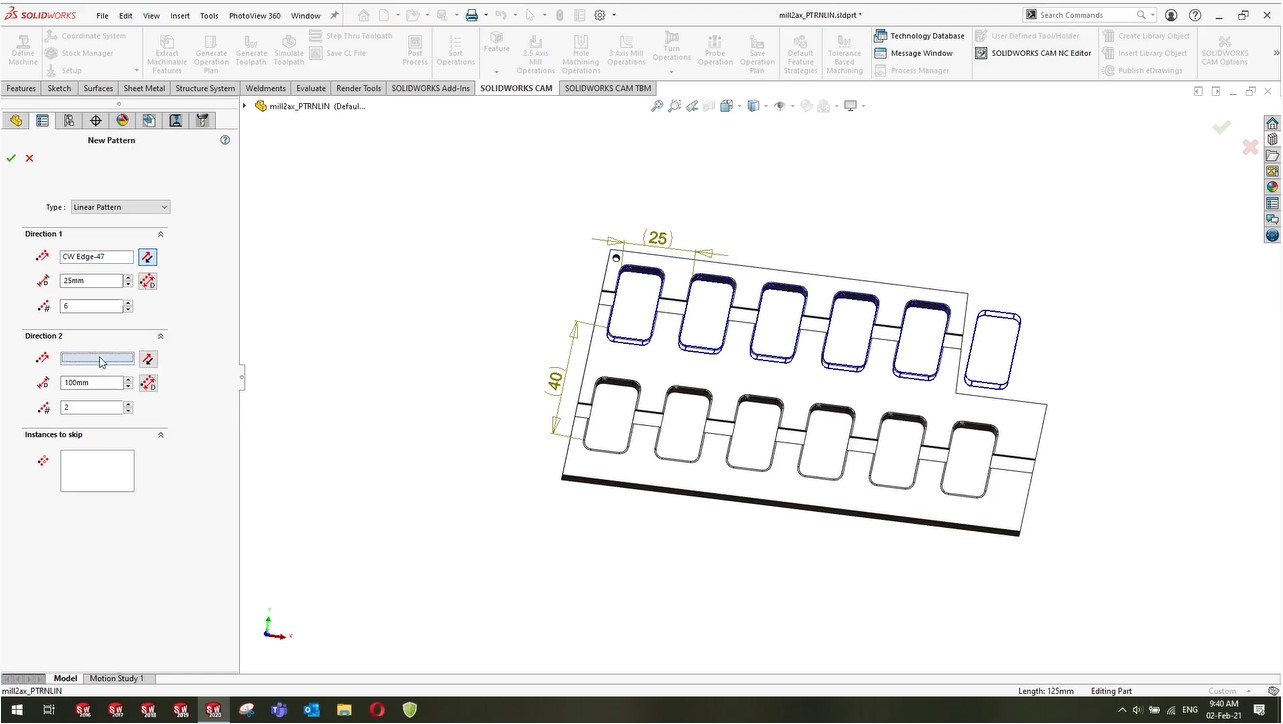1283x724 pixels.
Task: Cancel the New Pattern with the red X
Action: tap(29, 158)
